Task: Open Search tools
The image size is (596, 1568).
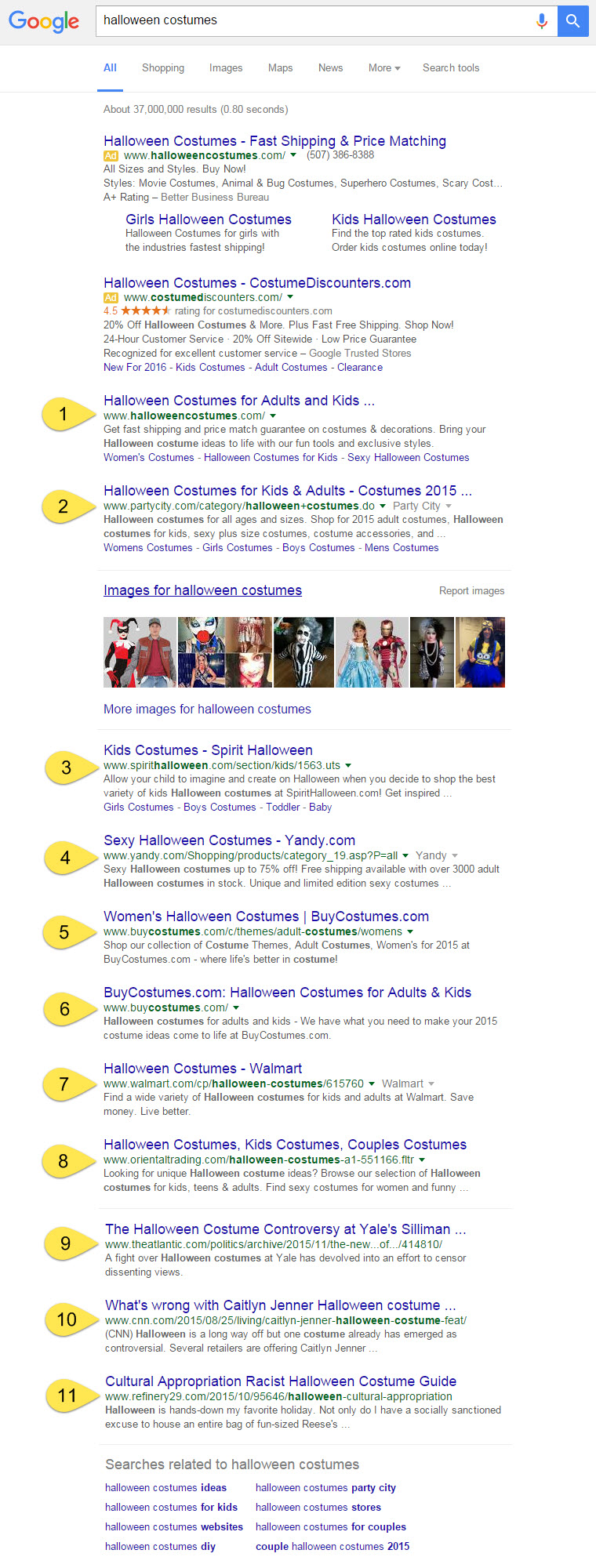Action: tap(451, 68)
